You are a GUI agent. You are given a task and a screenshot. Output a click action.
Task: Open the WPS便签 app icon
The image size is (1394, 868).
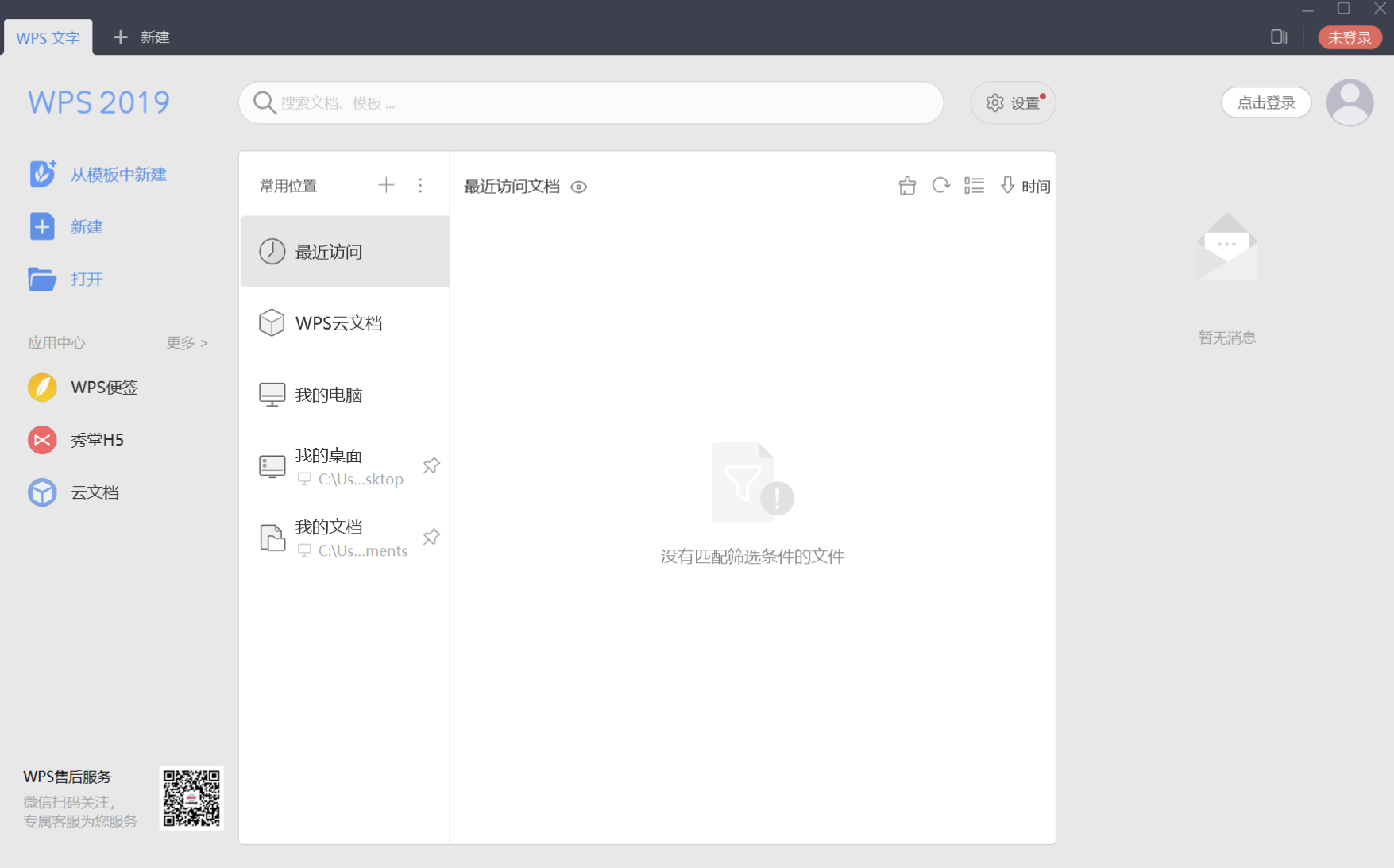pos(42,388)
